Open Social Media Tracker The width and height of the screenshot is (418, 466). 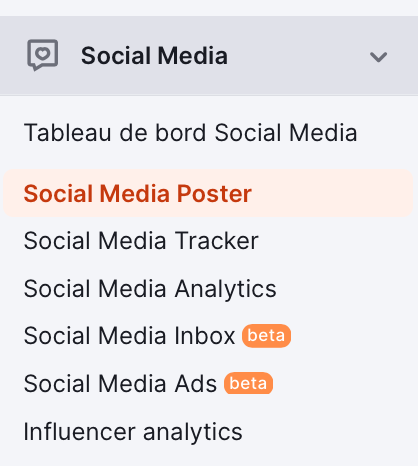[141, 241]
